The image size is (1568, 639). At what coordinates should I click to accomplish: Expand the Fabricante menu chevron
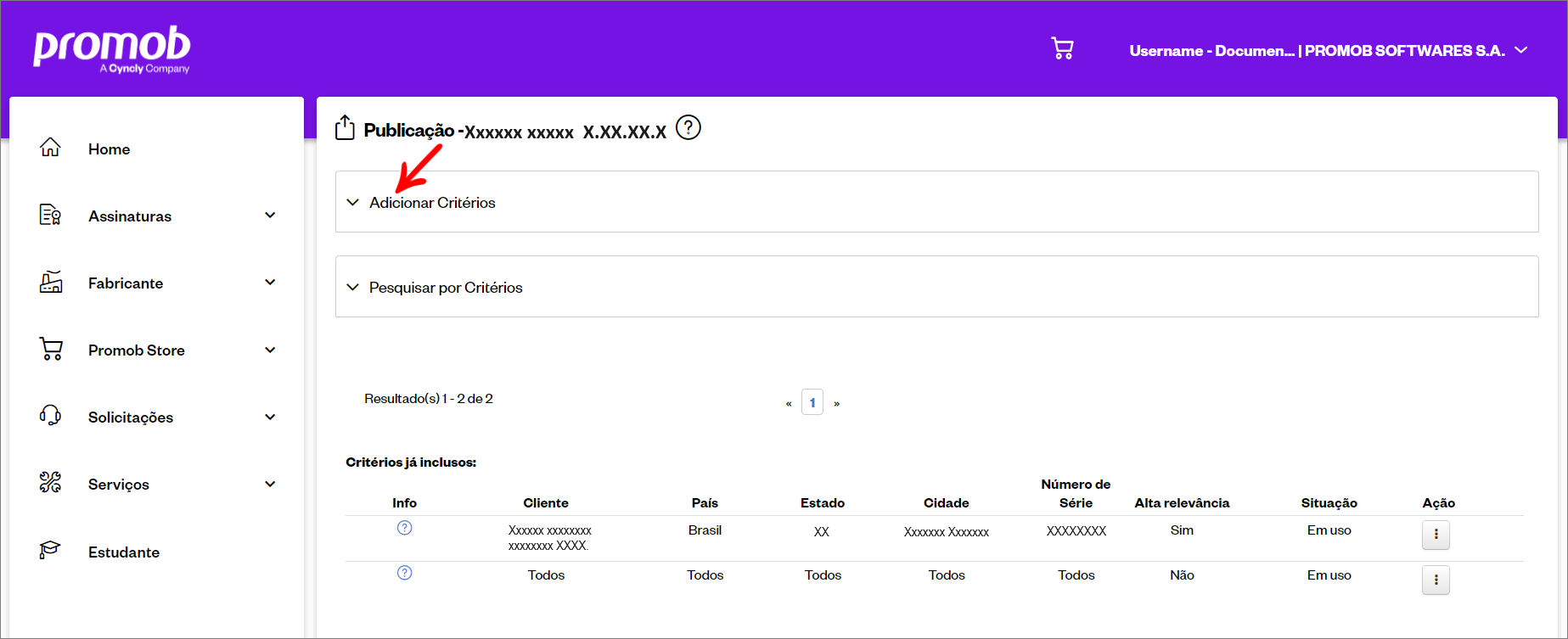coord(270,283)
